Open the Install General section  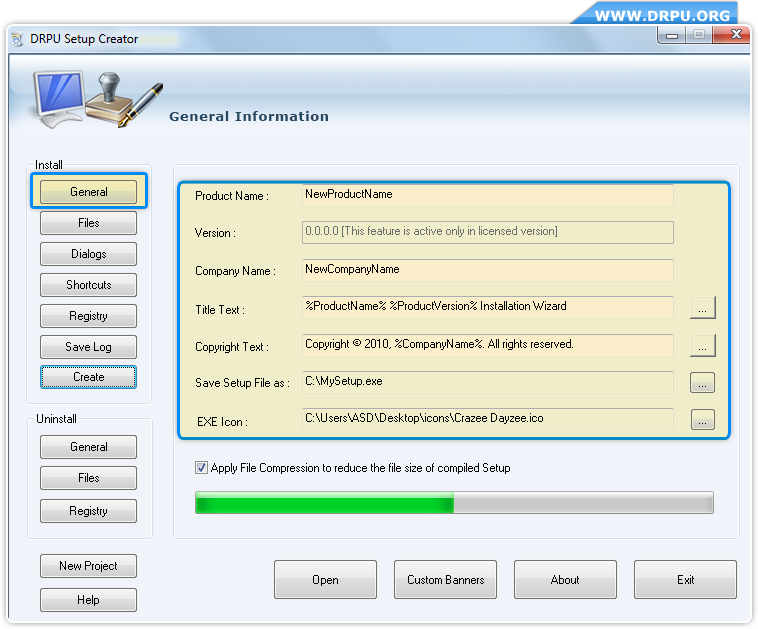[x=88, y=191]
